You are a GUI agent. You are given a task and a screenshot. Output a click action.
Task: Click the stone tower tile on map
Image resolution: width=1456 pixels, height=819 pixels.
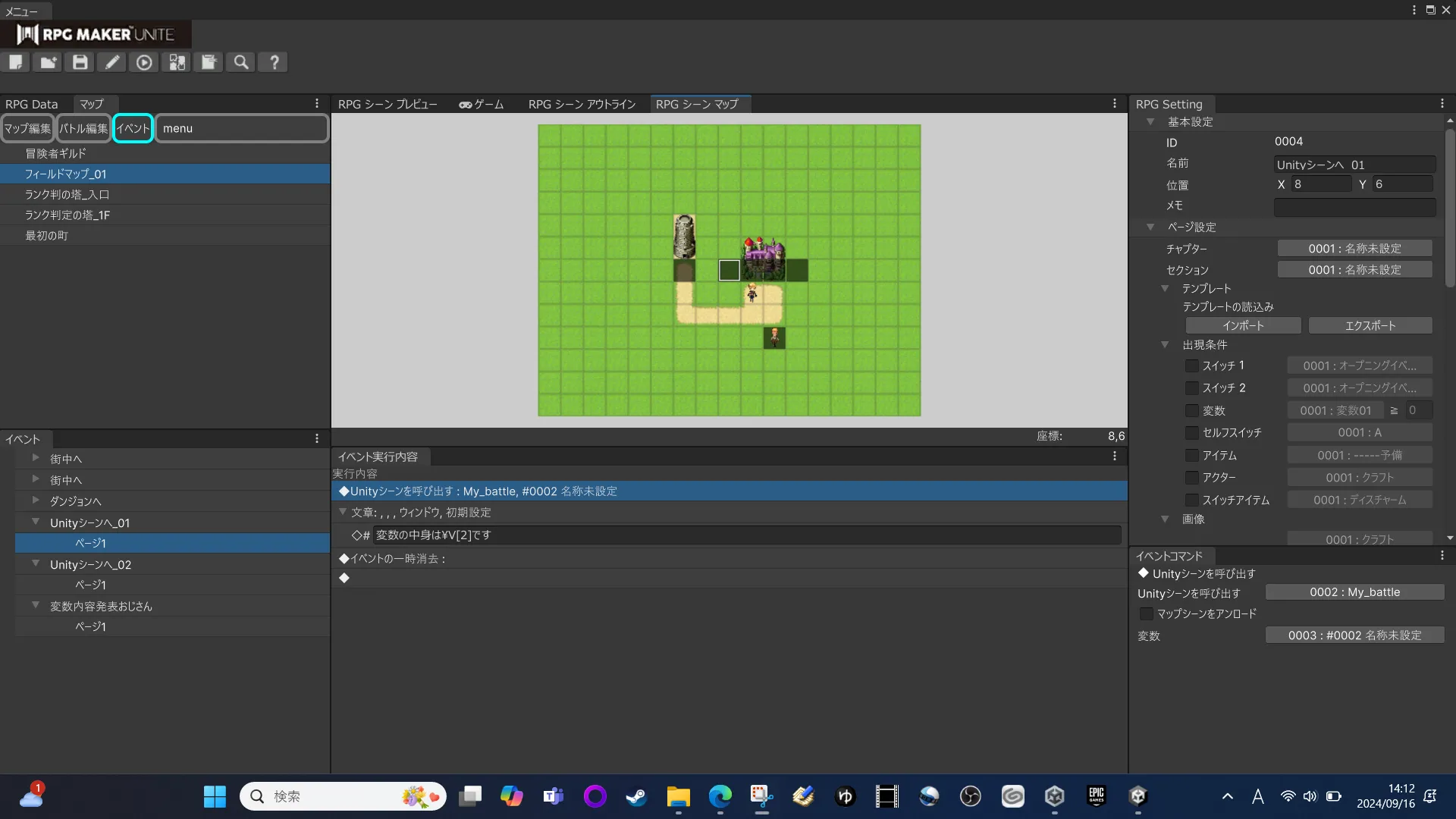click(x=685, y=237)
